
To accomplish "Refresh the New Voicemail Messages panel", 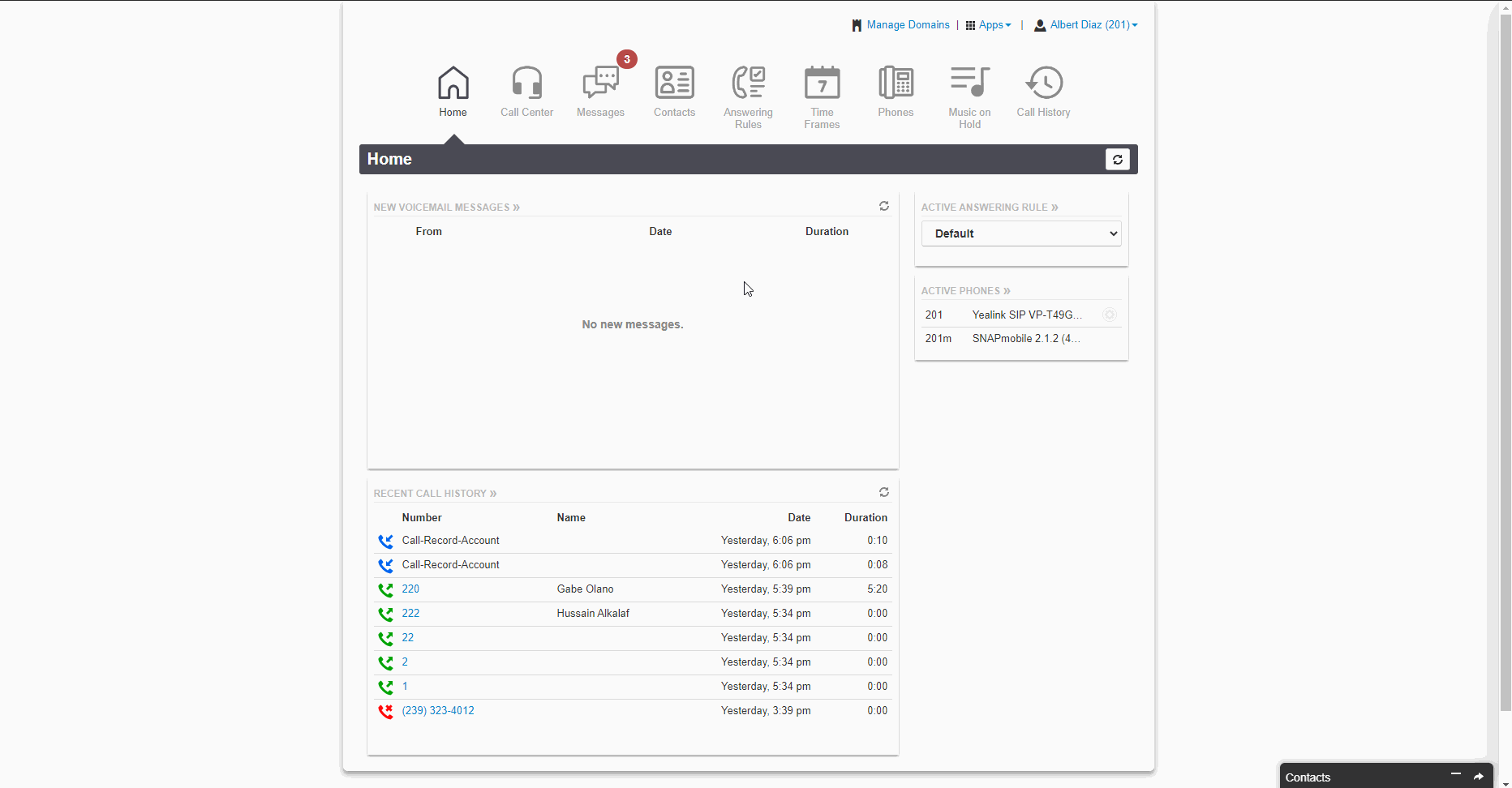I will 884,206.
